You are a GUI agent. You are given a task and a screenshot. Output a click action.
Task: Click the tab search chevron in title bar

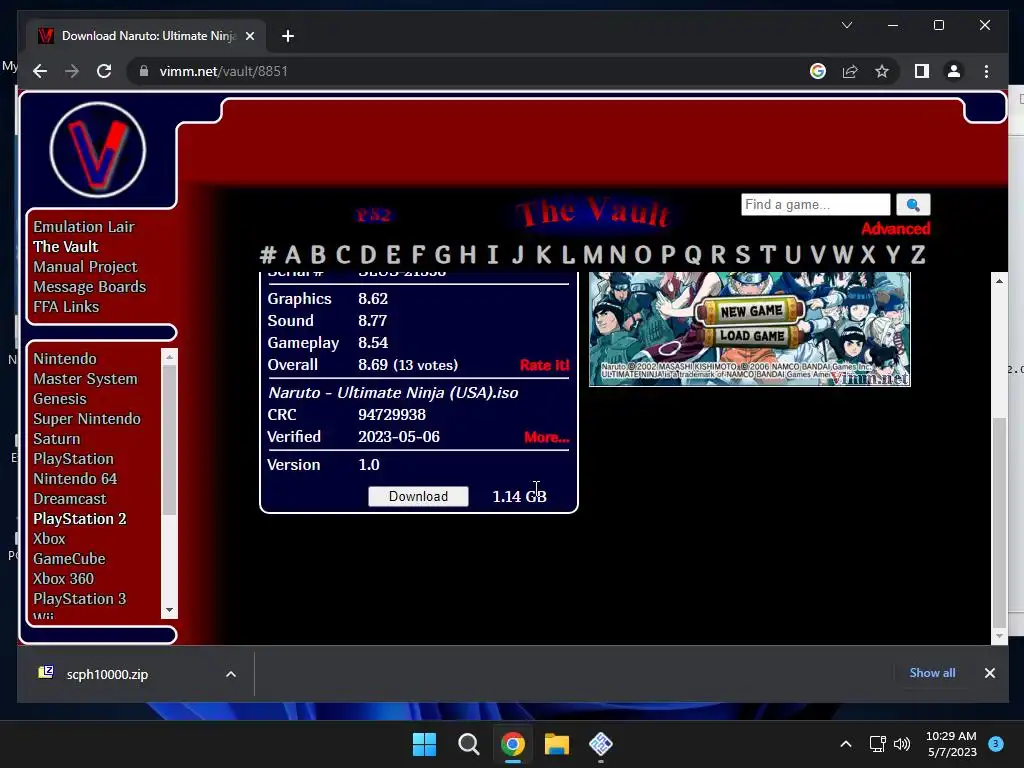pyautogui.click(x=847, y=25)
